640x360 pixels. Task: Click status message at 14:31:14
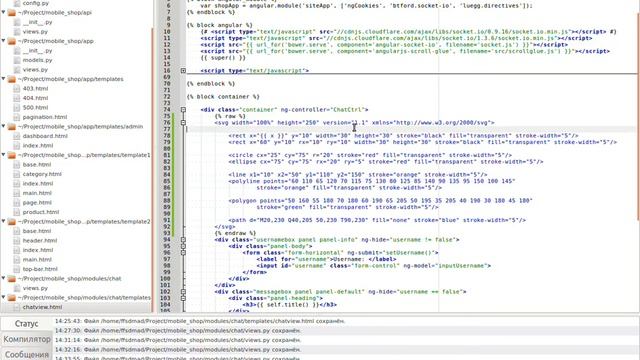coord(178,340)
